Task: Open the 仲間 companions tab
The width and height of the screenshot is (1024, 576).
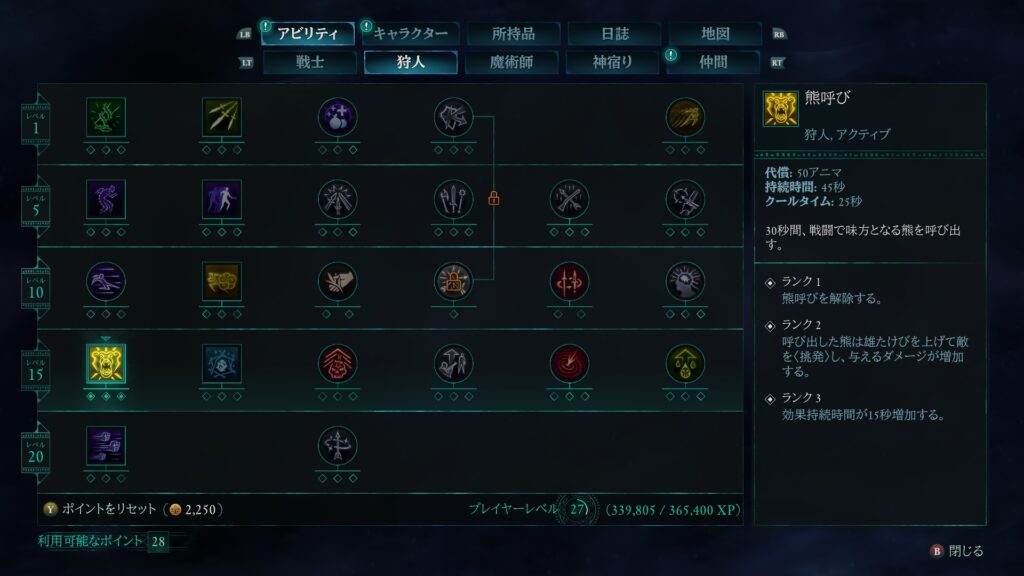Action: coord(713,62)
